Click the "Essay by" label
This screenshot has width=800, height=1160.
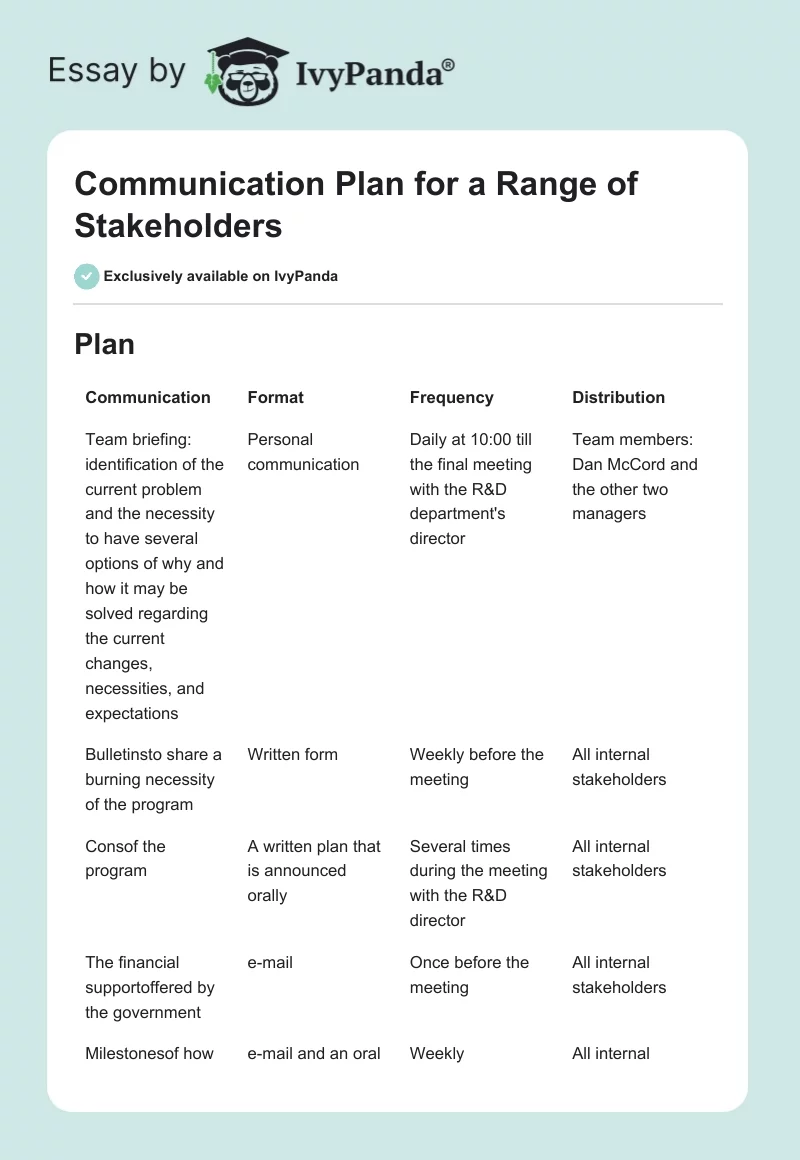point(117,71)
